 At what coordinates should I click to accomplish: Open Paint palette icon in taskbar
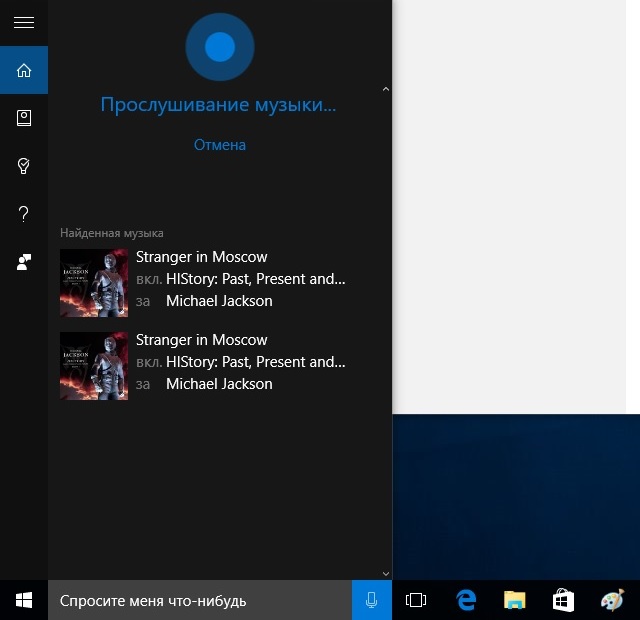click(x=612, y=600)
